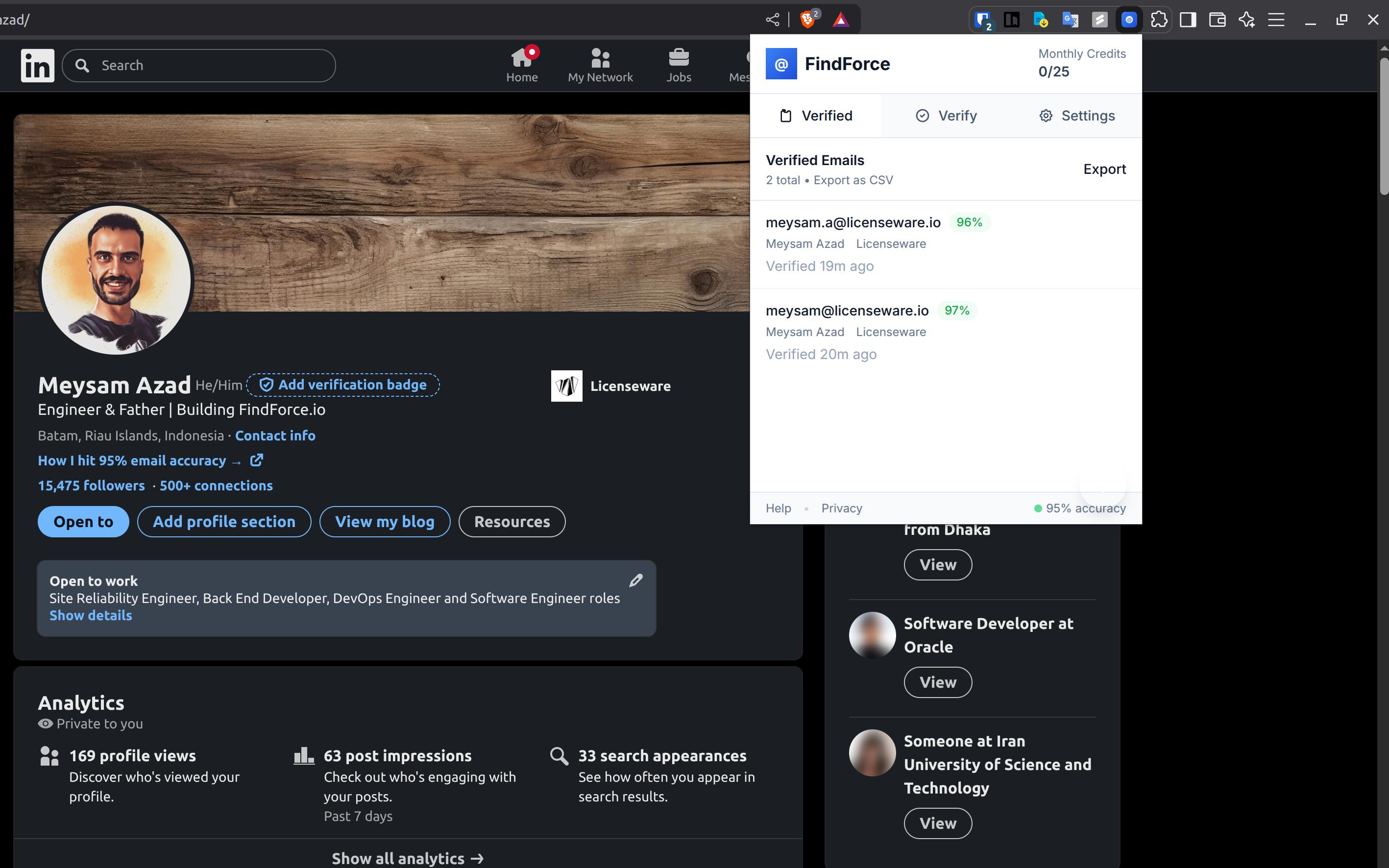Click Export for verified emails
This screenshot has height=868, width=1389.
click(1104, 169)
